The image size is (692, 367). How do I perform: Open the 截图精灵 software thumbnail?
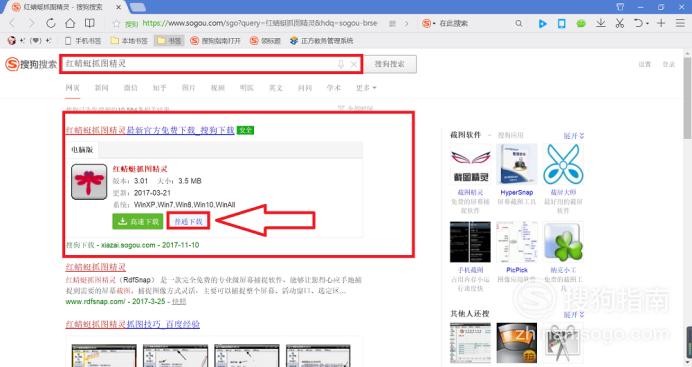[470, 164]
